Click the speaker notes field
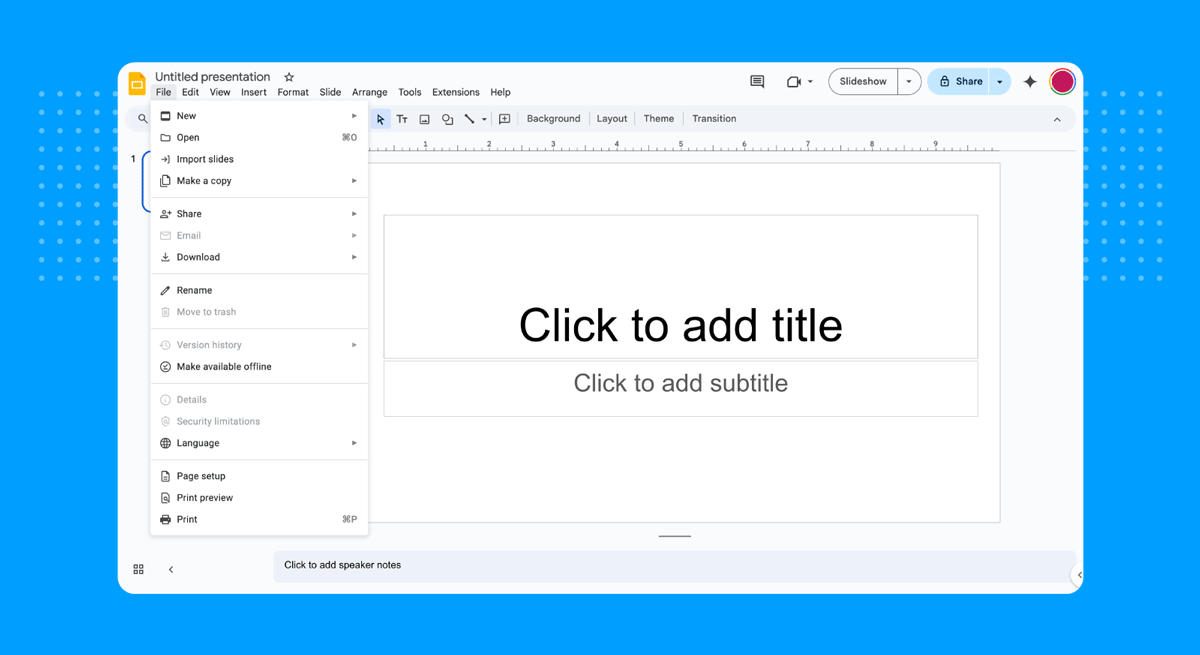 click(x=674, y=566)
